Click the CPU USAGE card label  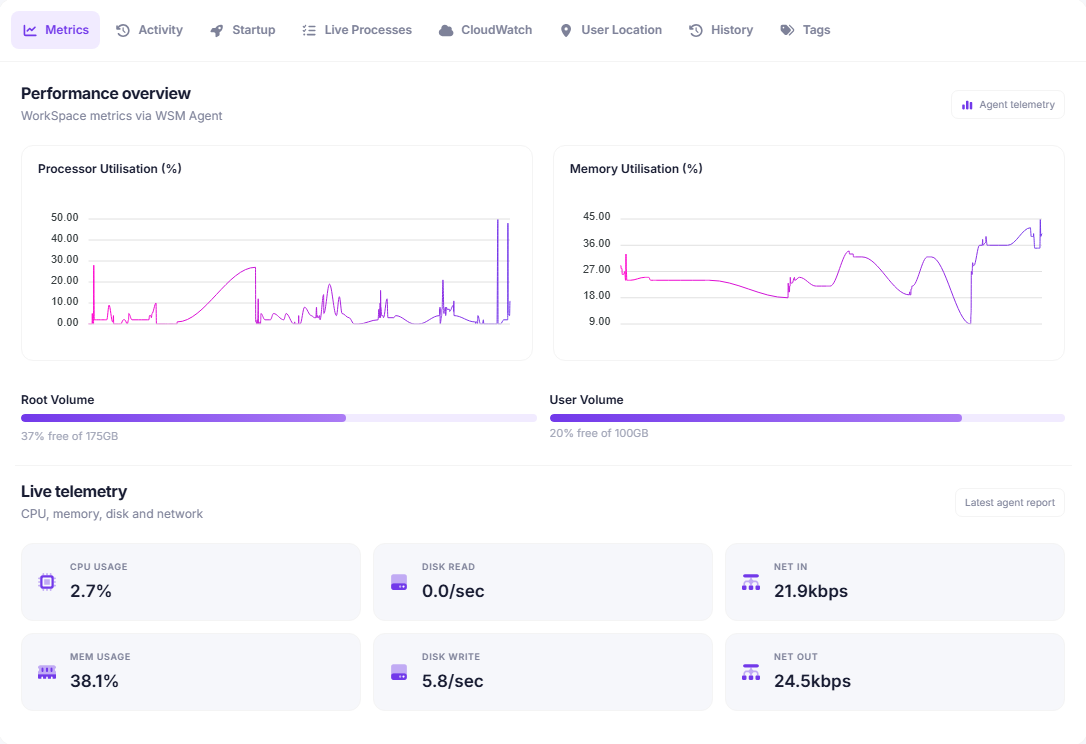point(98,567)
